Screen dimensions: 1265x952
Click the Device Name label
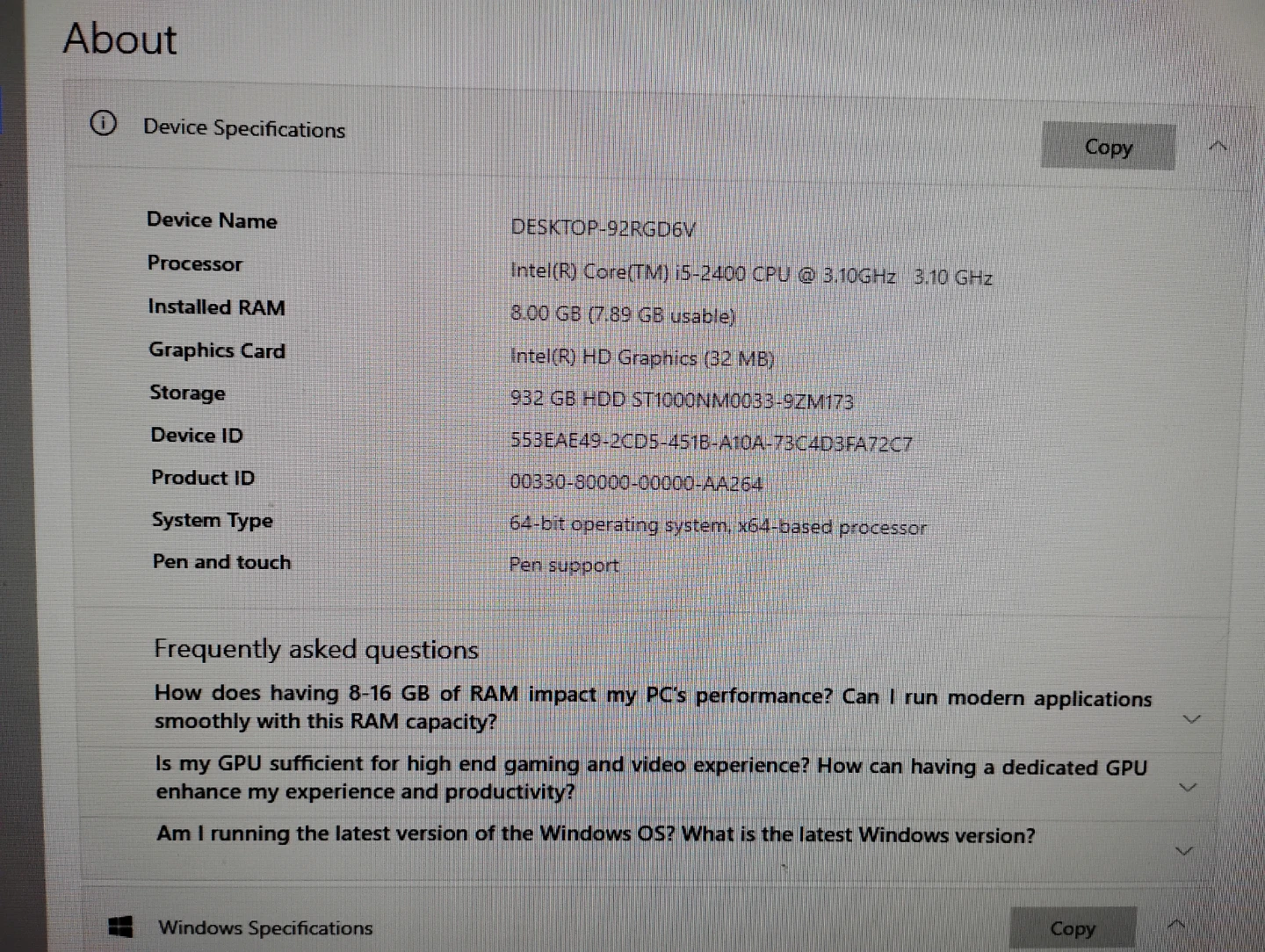[x=212, y=220]
